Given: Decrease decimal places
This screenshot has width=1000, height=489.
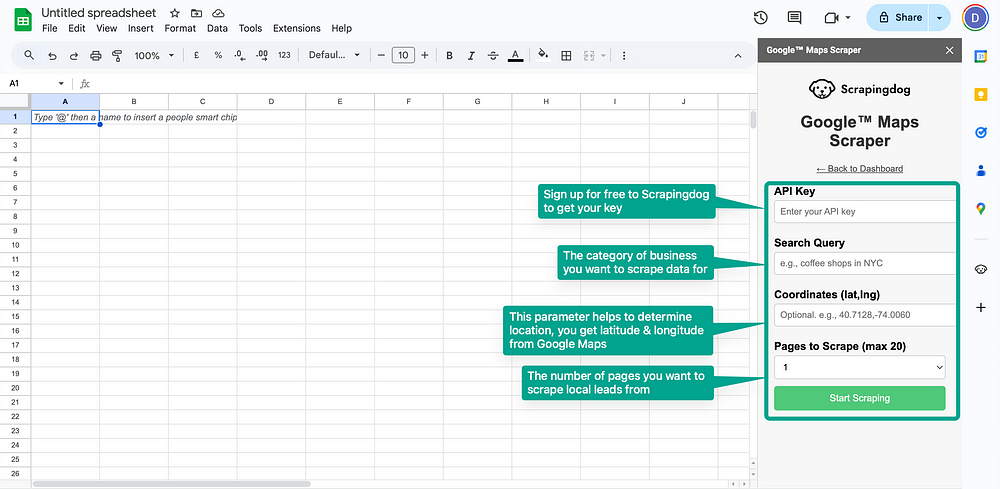Looking at the screenshot, I should 240,55.
